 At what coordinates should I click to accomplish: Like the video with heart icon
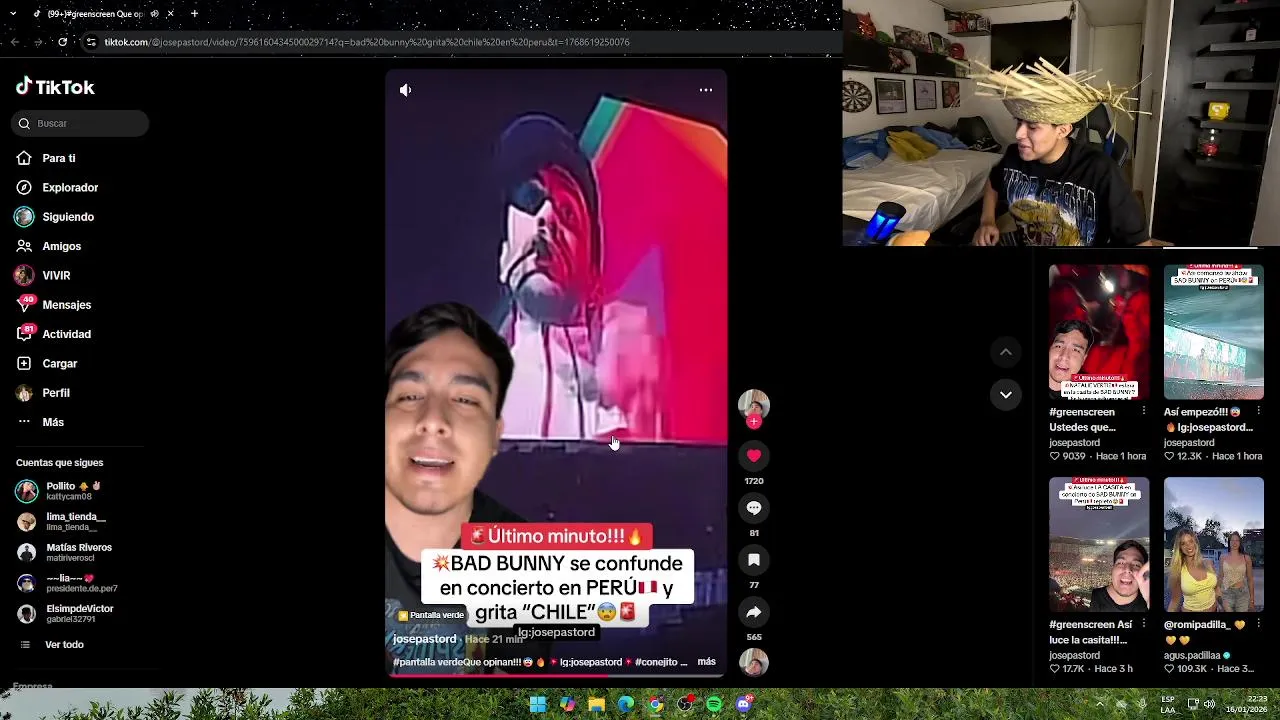(x=754, y=456)
